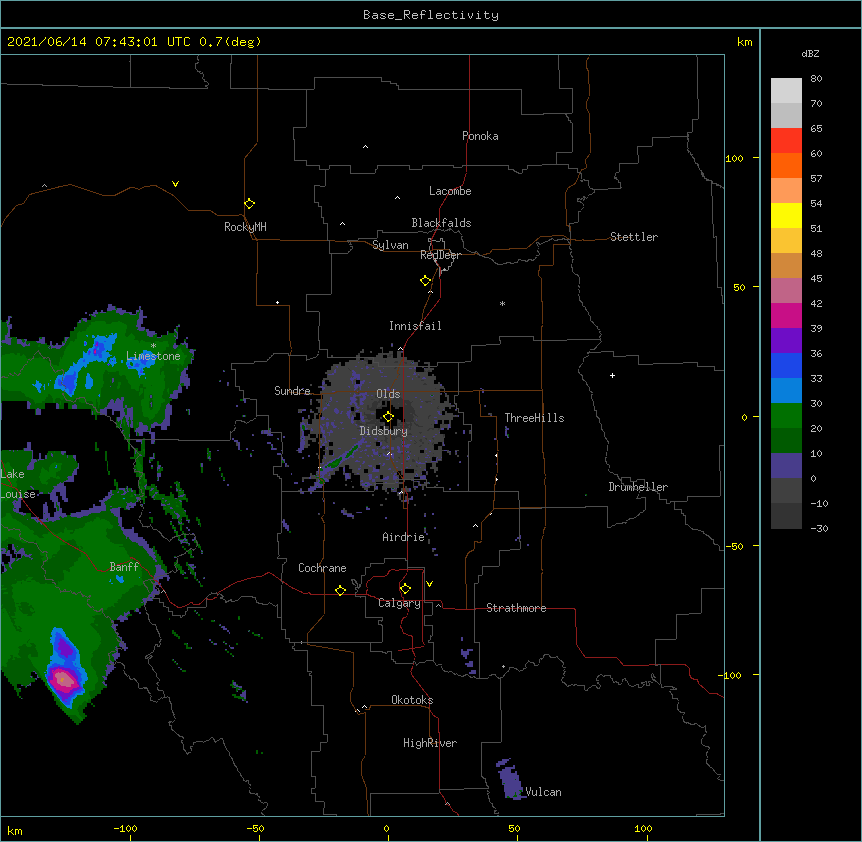
Task: Click the 30 dBZ green color swatch
Action: pos(786,416)
